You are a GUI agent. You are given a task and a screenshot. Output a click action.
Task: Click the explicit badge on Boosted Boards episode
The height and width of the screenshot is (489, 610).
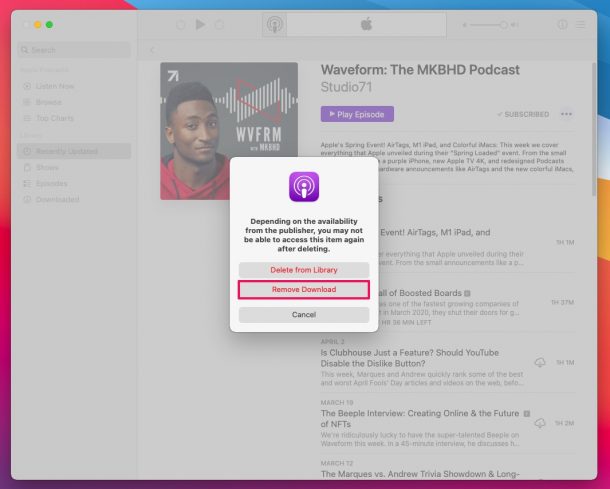467,293
